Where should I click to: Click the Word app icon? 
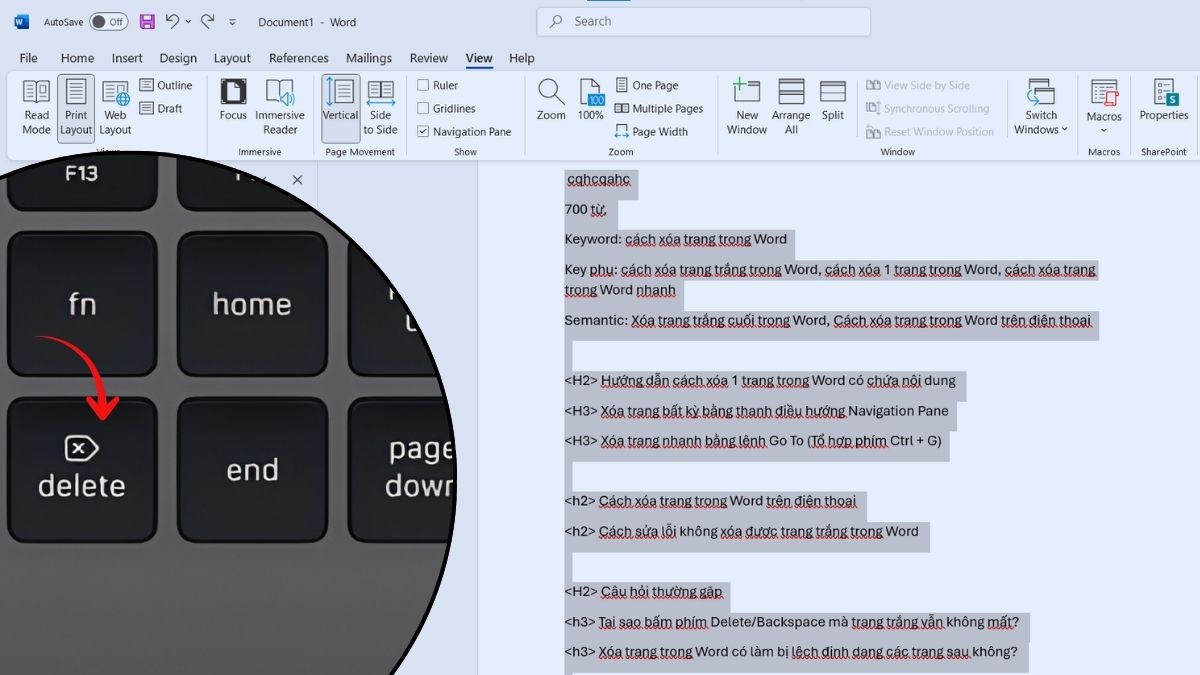point(21,21)
